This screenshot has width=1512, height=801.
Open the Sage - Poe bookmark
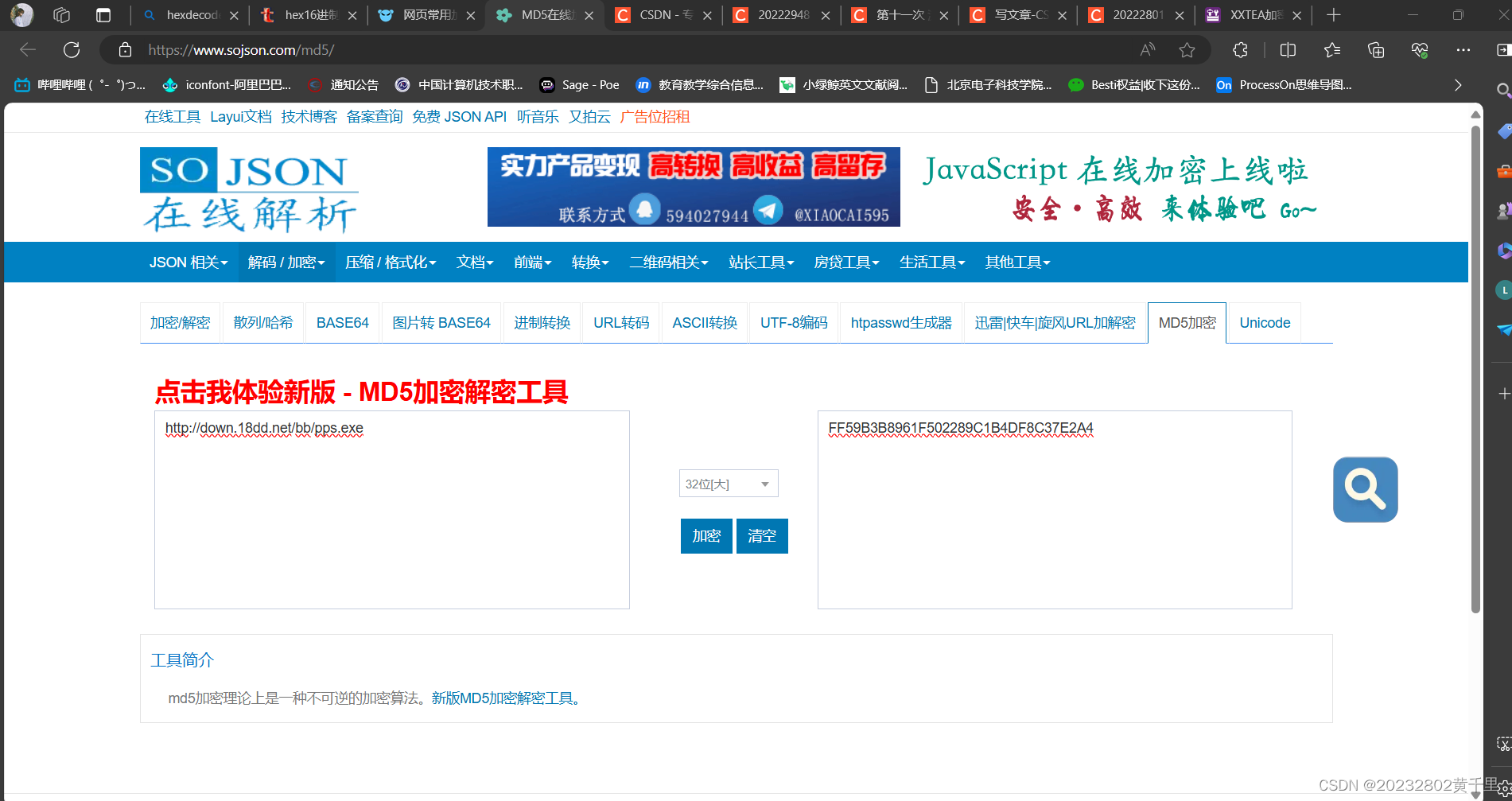pyautogui.click(x=580, y=85)
